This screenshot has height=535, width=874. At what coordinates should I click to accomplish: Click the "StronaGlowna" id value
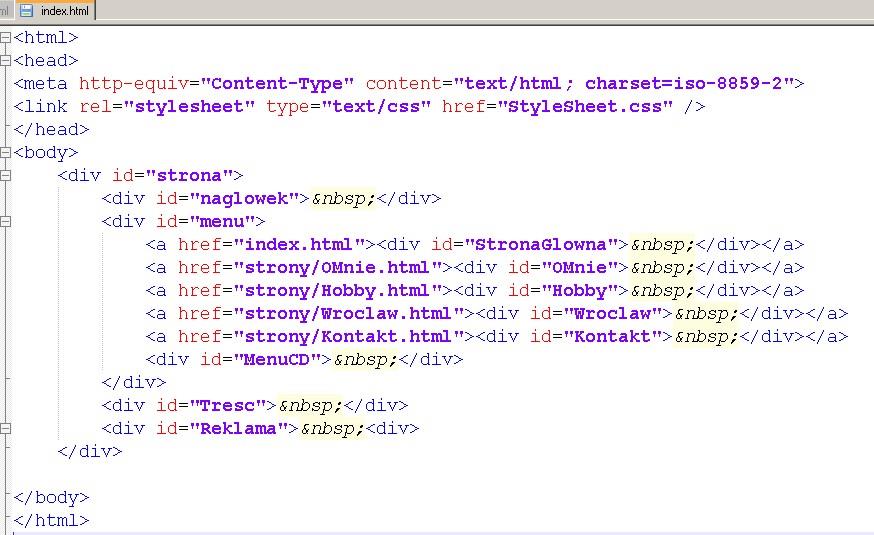(x=541, y=245)
